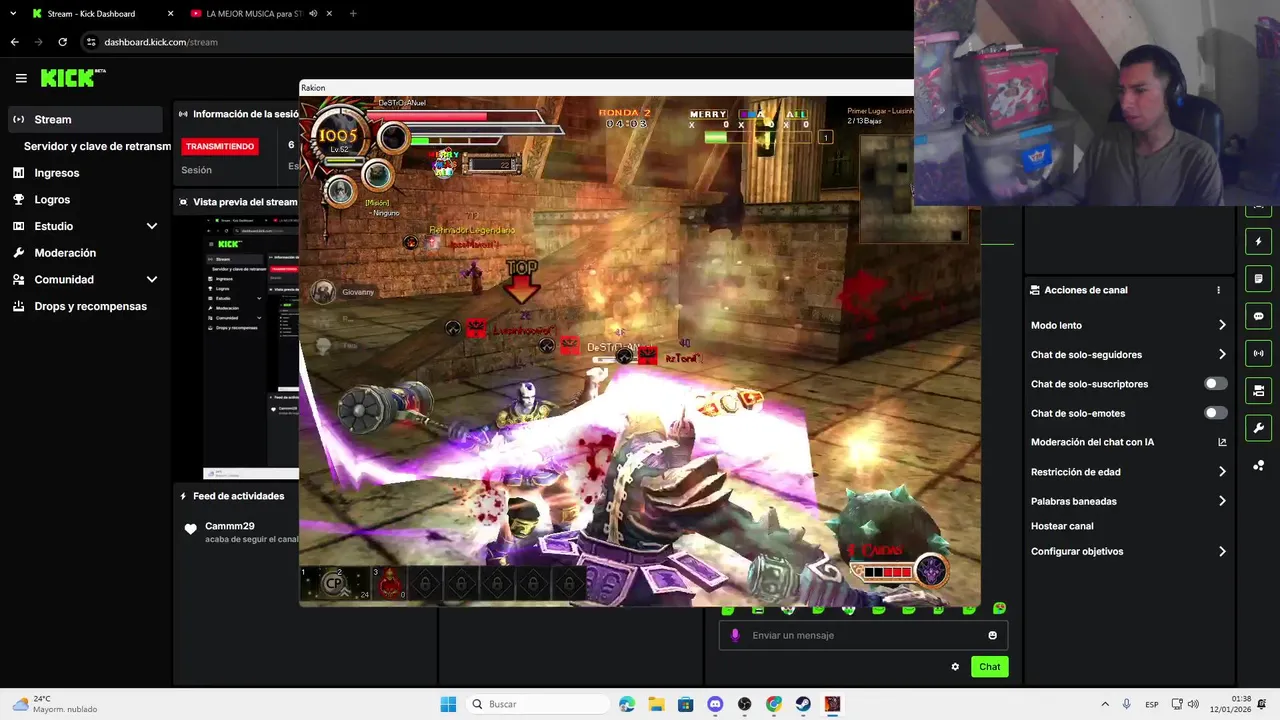The width and height of the screenshot is (1280, 720).
Task: Click the Enviar un mensaje field
Action: coord(862,635)
